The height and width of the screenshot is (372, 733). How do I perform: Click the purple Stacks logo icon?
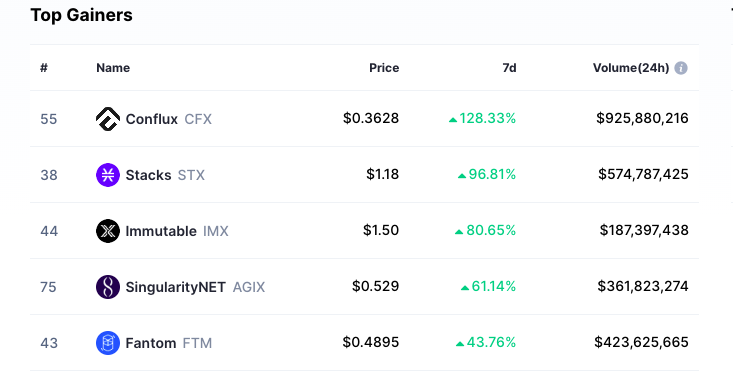point(108,175)
